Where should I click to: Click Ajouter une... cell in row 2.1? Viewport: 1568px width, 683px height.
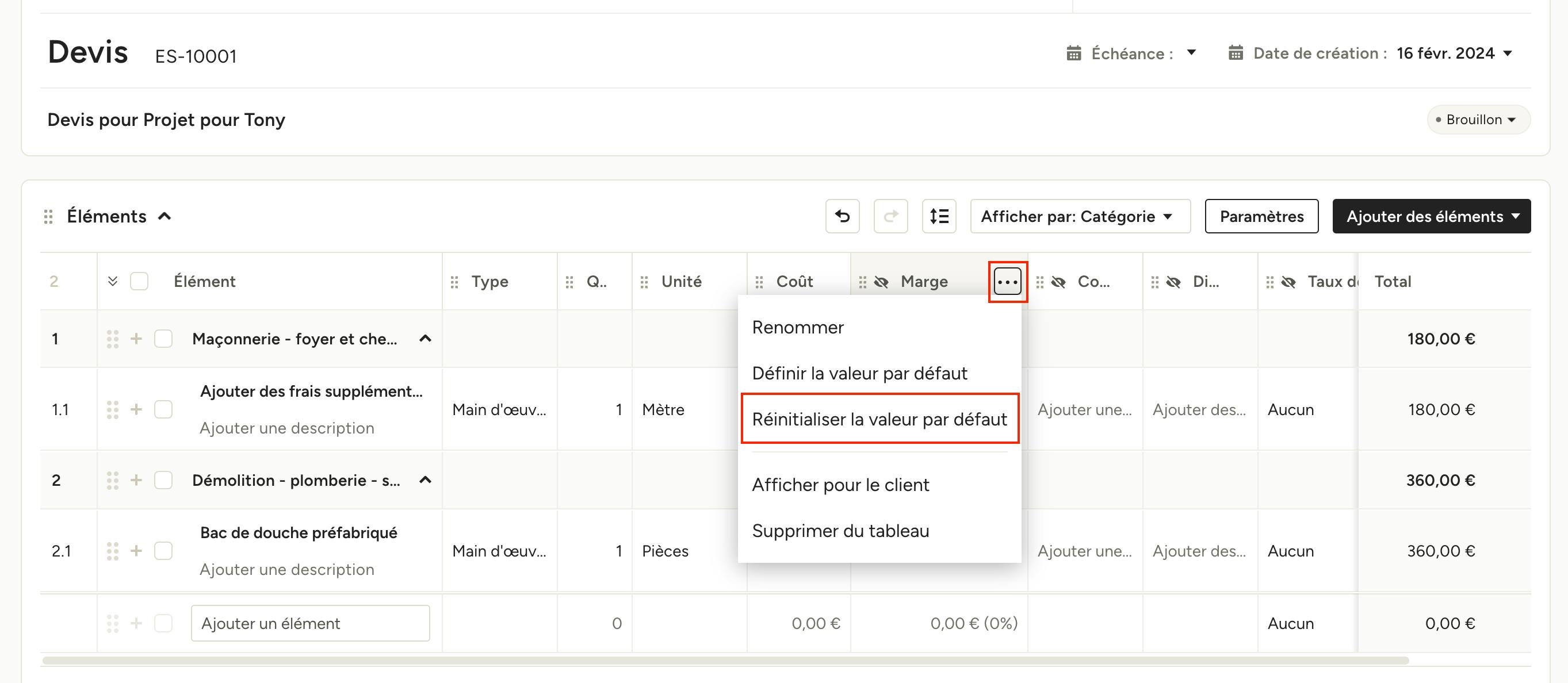pos(1085,551)
